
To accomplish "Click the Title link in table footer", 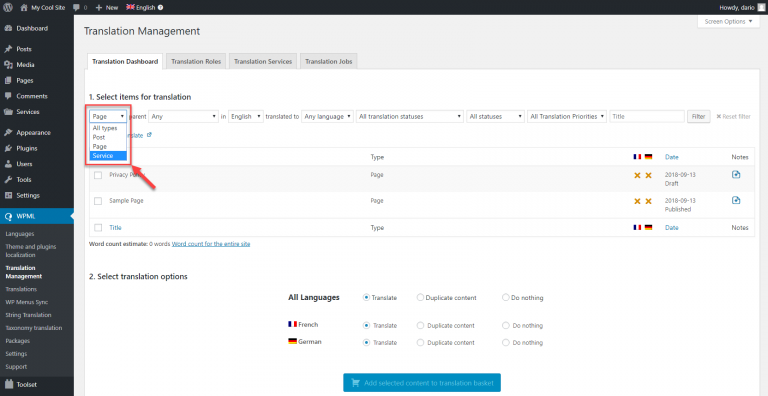I will 115,227.
